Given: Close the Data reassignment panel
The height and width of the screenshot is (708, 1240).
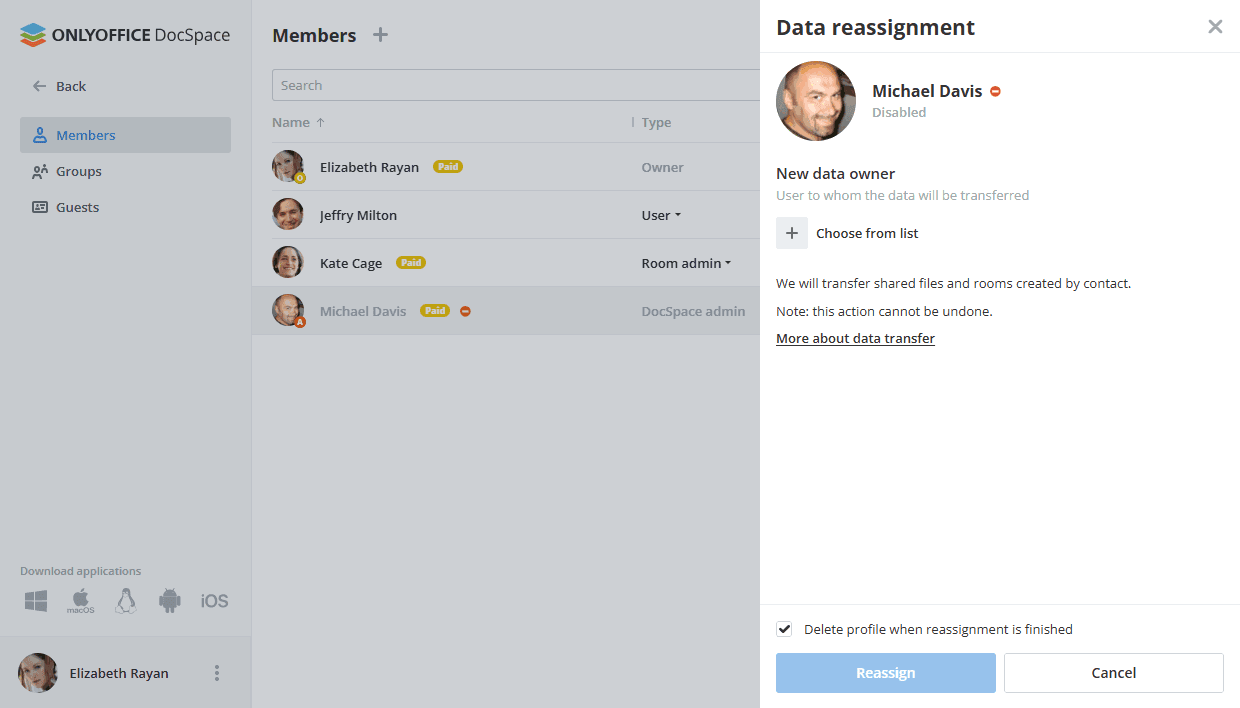Looking at the screenshot, I should [x=1215, y=26].
